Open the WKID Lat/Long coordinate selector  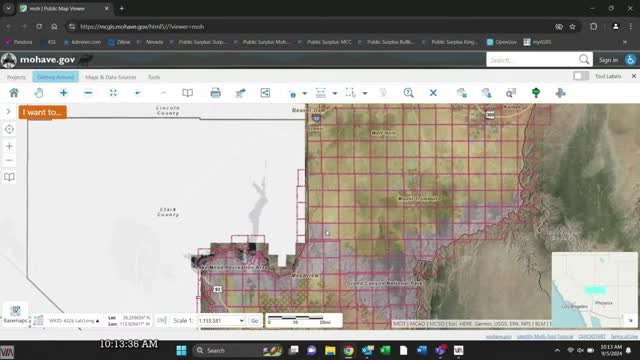pyautogui.click(x=74, y=321)
